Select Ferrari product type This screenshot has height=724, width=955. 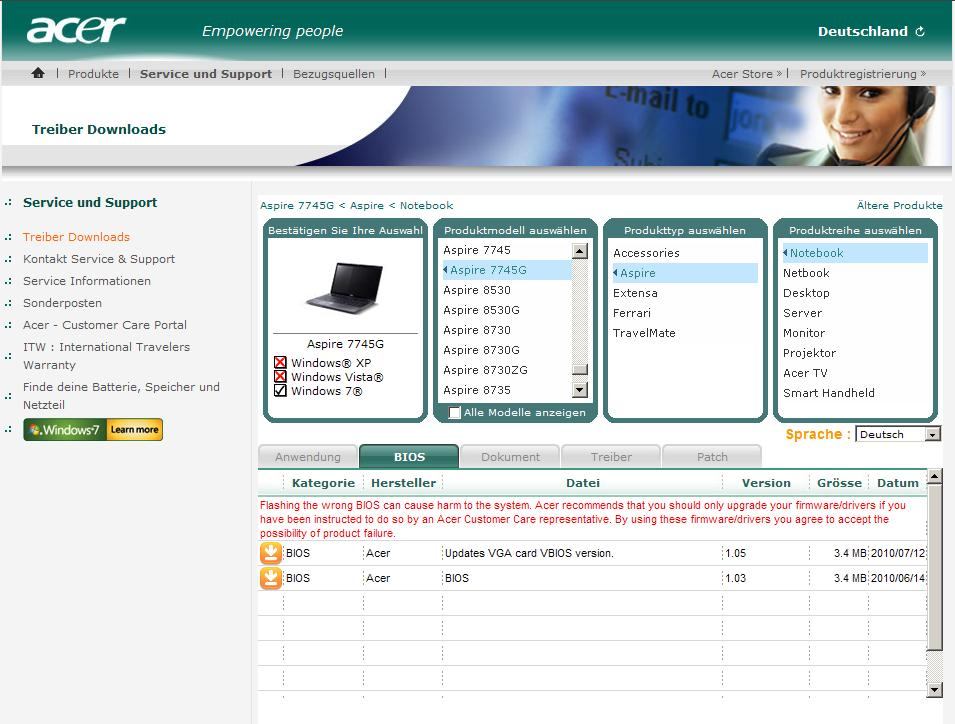coord(632,313)
